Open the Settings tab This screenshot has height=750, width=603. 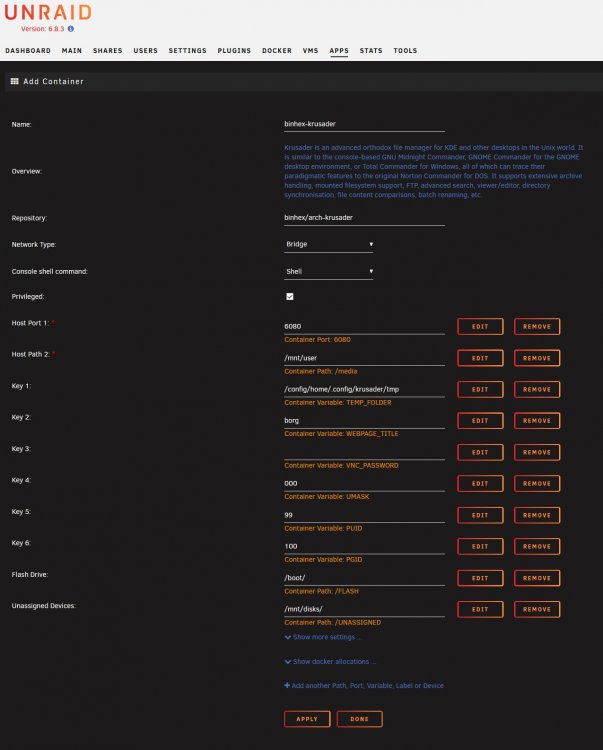pyautogui.click(x=187, y=51)
